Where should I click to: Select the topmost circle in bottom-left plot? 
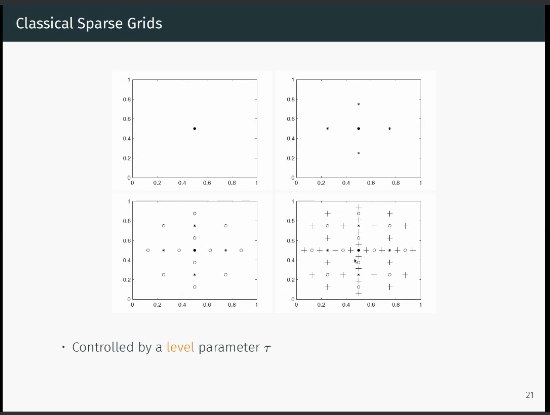tap(195, 213)
